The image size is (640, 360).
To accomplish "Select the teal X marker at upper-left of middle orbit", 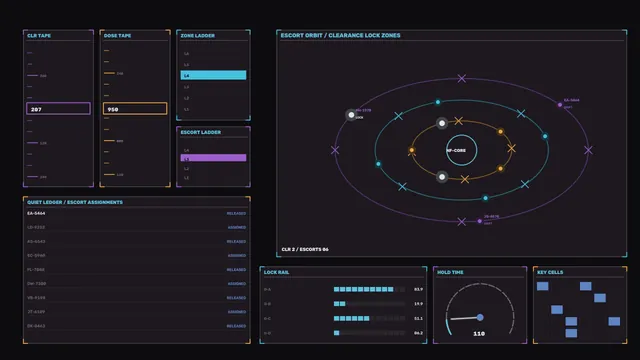I will [399, 116].
